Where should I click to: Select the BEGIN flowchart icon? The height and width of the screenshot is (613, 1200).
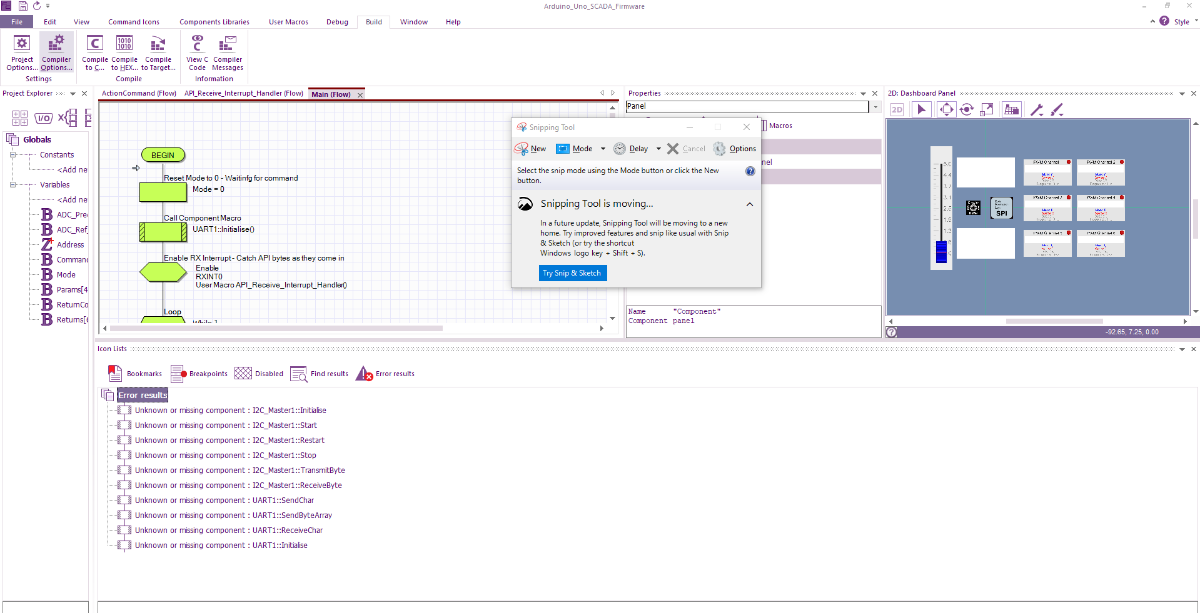(x=163, y=155)
